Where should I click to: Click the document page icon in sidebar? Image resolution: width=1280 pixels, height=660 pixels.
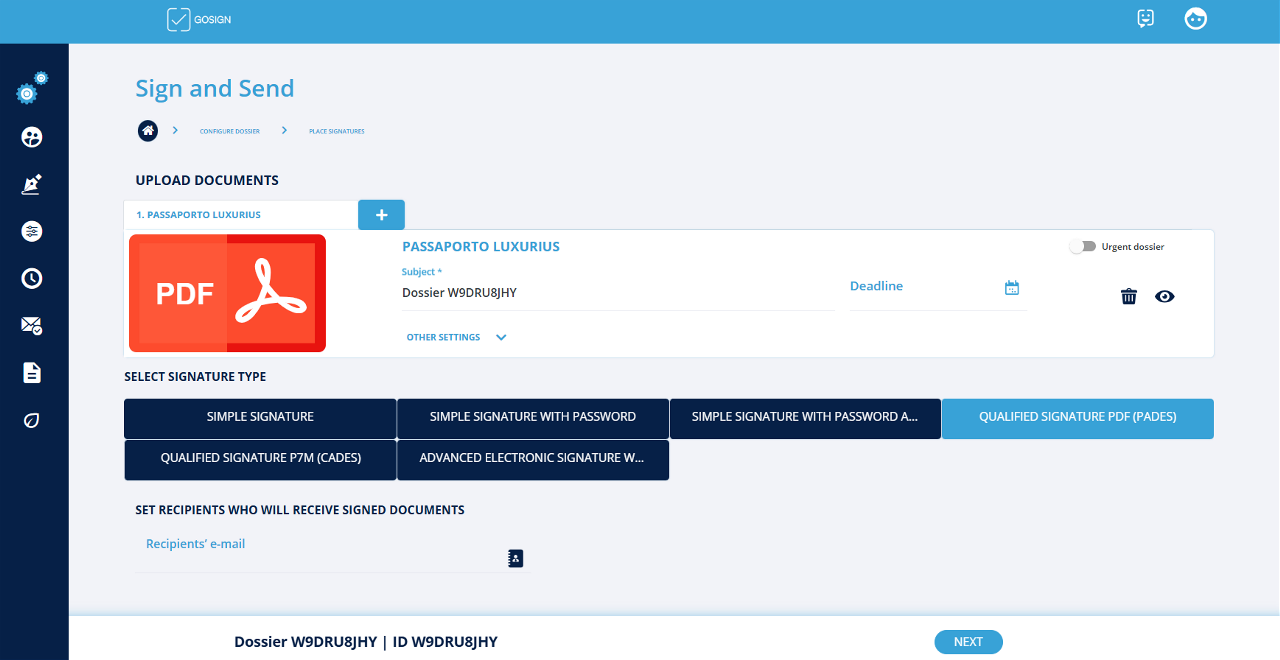coord(32,373)
